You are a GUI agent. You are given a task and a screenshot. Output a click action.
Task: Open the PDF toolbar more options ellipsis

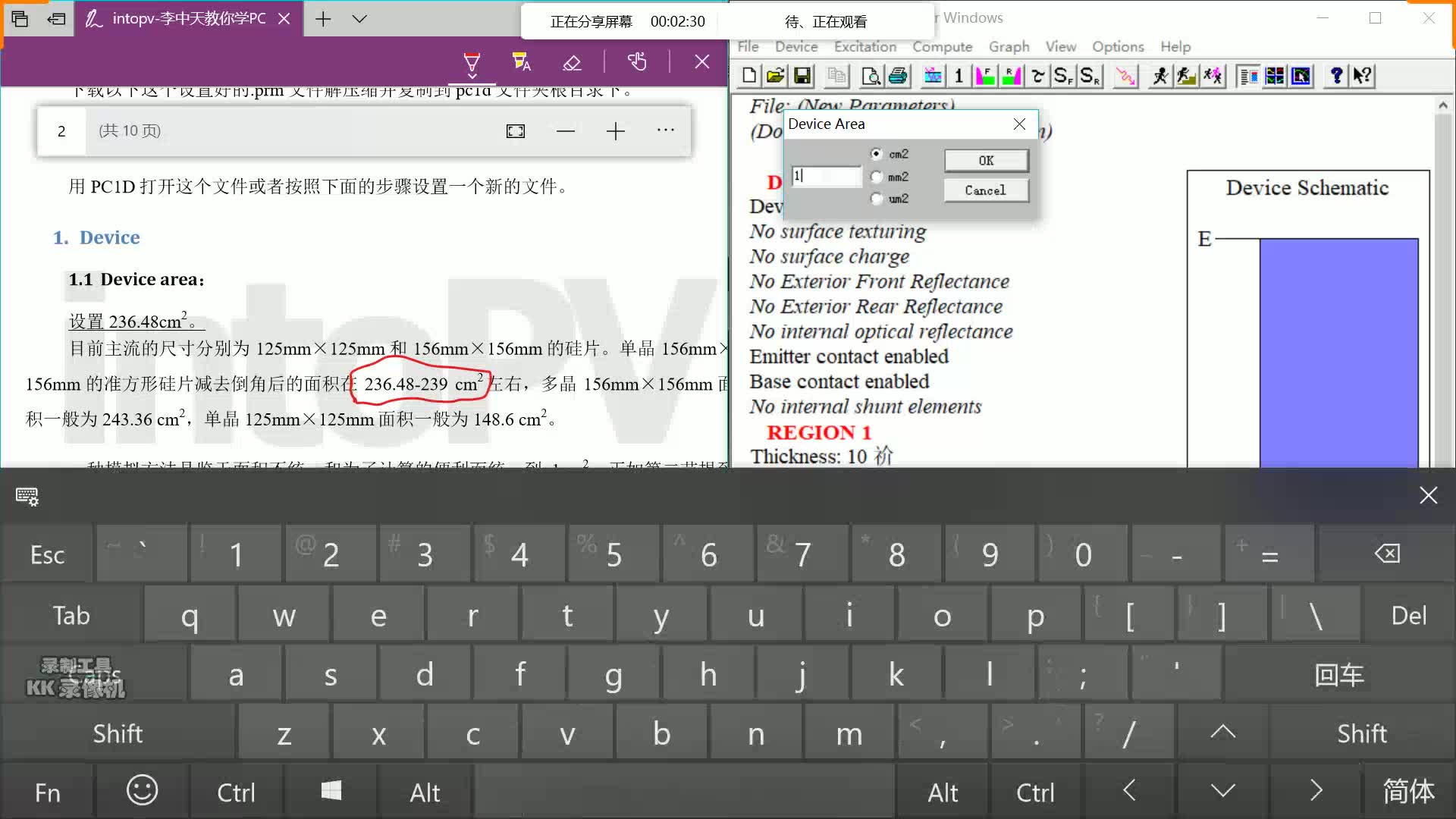point(666,130)
